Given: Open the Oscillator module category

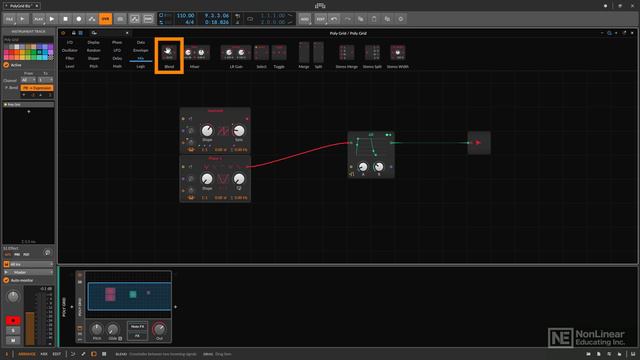Looking at the screenshot, I should pos(70,50).
